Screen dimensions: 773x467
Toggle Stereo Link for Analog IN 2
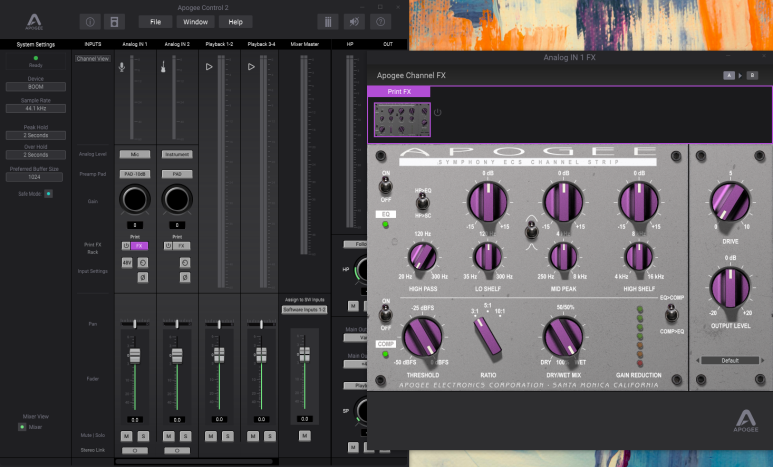pos(177,450)
